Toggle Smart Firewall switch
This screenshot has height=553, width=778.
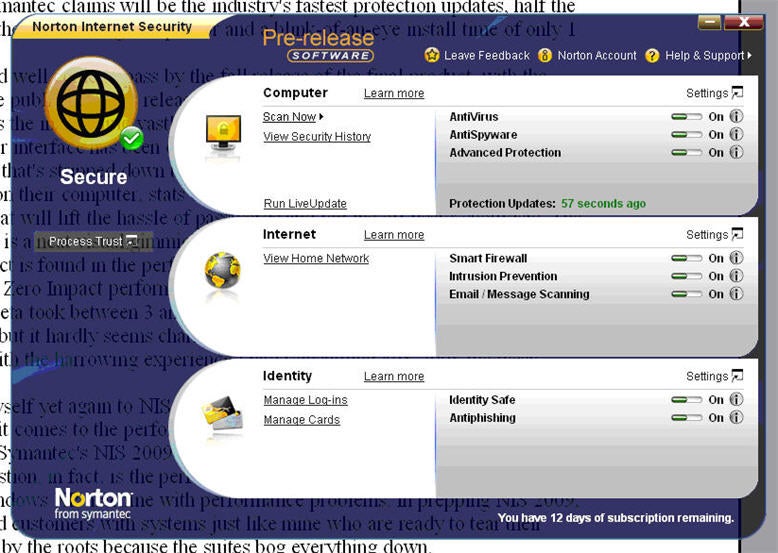point(687,258)
